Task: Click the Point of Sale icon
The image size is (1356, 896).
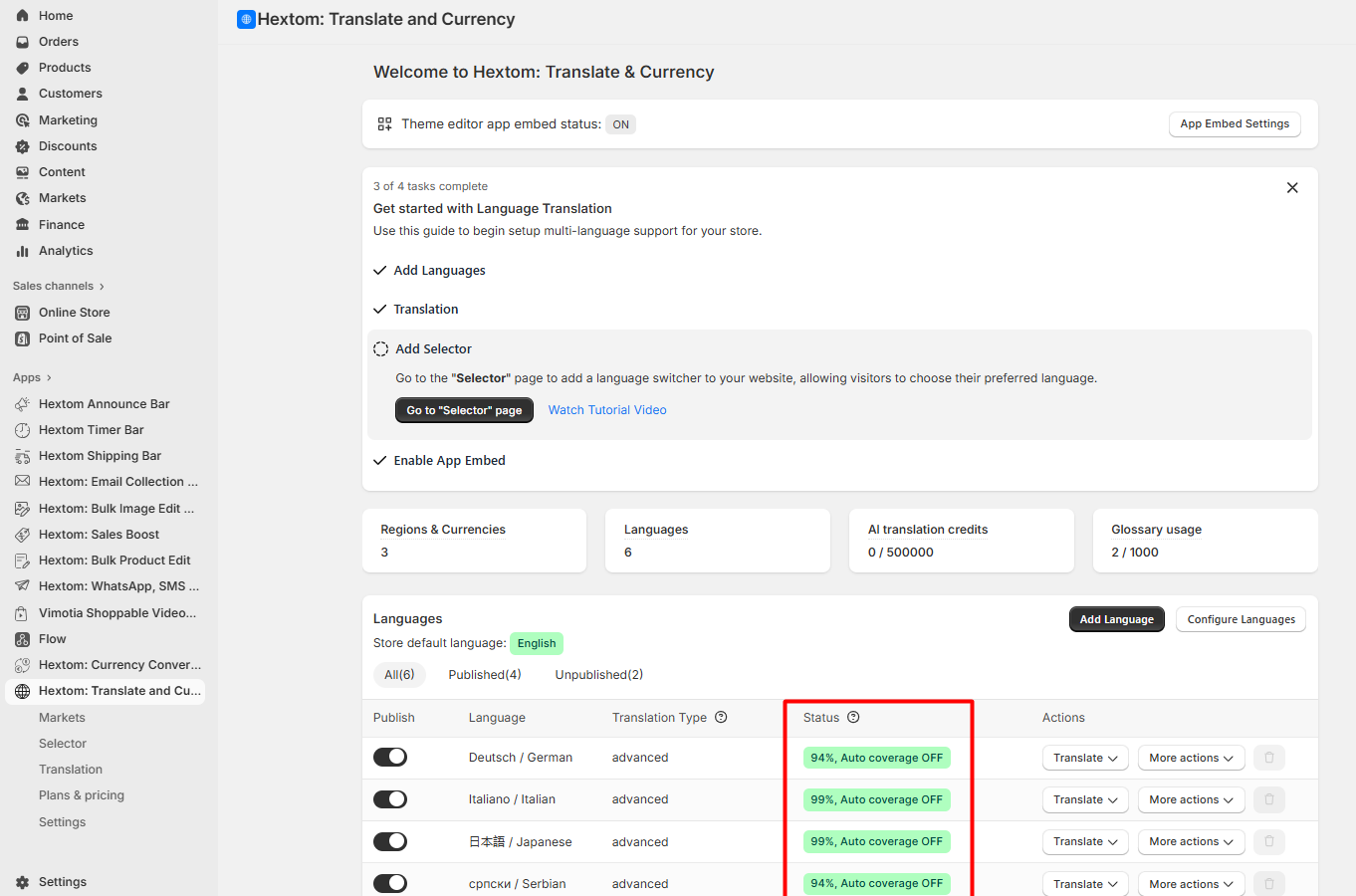Action: point(22,338)
